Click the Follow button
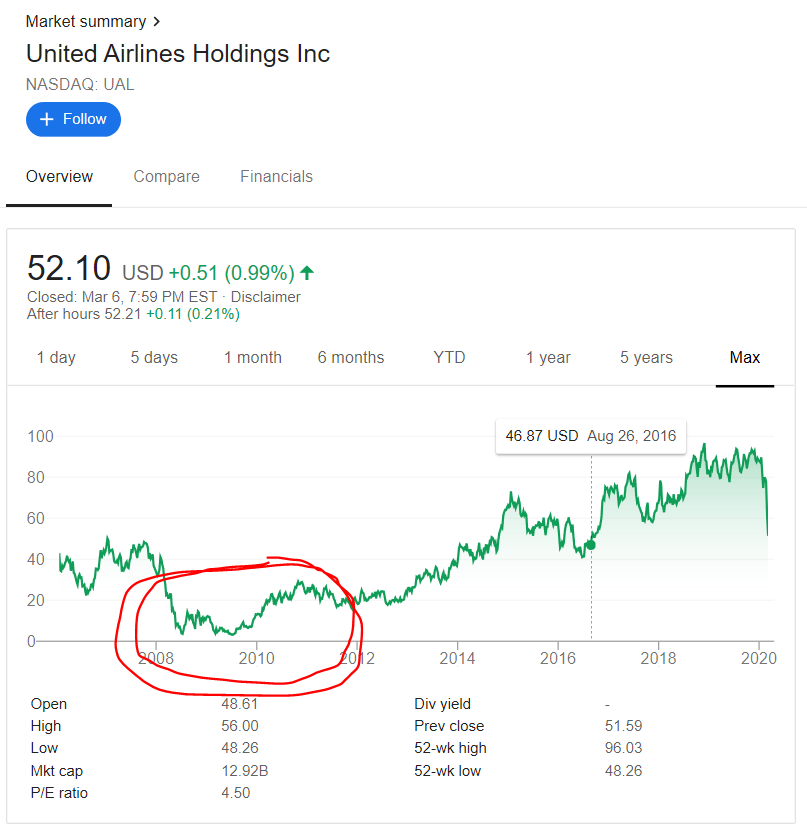The image size is (807, 827). tap(73, 119)
